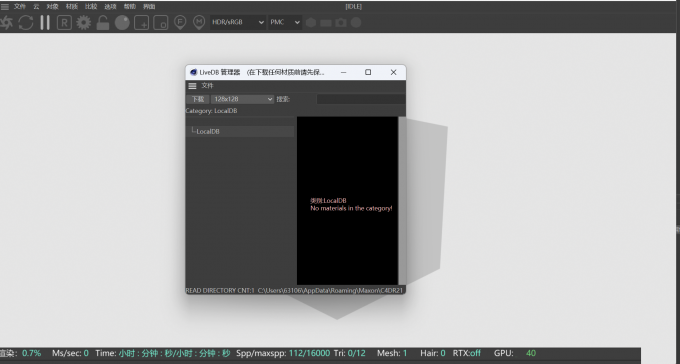Click the Tri: 0/12 status entry
This screenshot has height=364, width=680.
click(350, 353)
